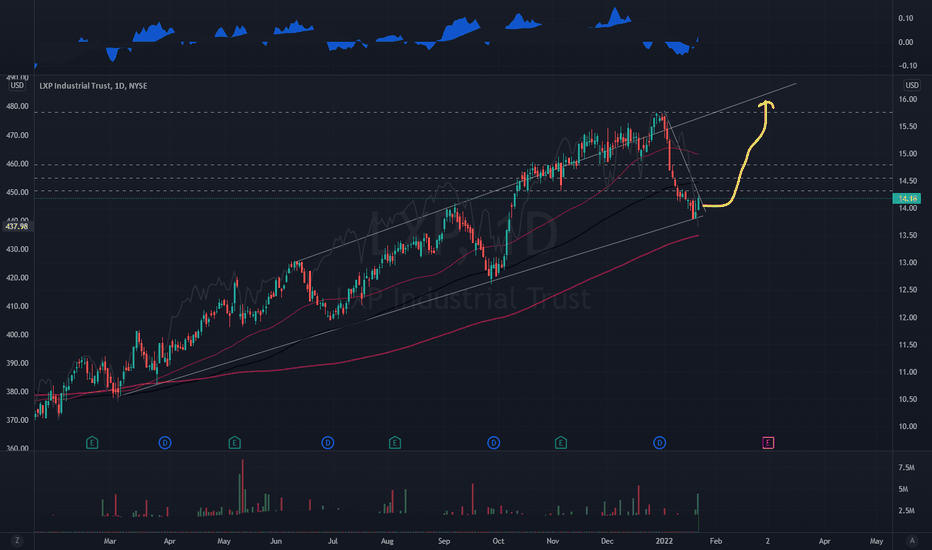The height and width of the screenshot is (550, 932).
Task: Toggle the auto scale A button
Action: click(x=912, y=540)
